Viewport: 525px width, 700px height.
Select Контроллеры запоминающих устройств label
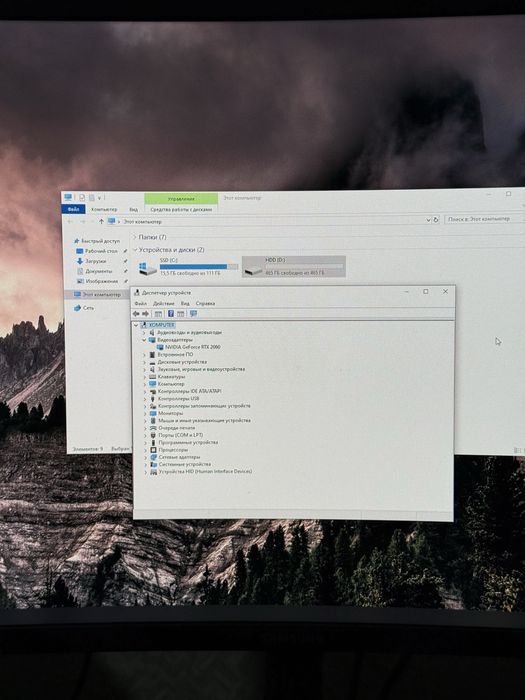(x=204, y=406)
